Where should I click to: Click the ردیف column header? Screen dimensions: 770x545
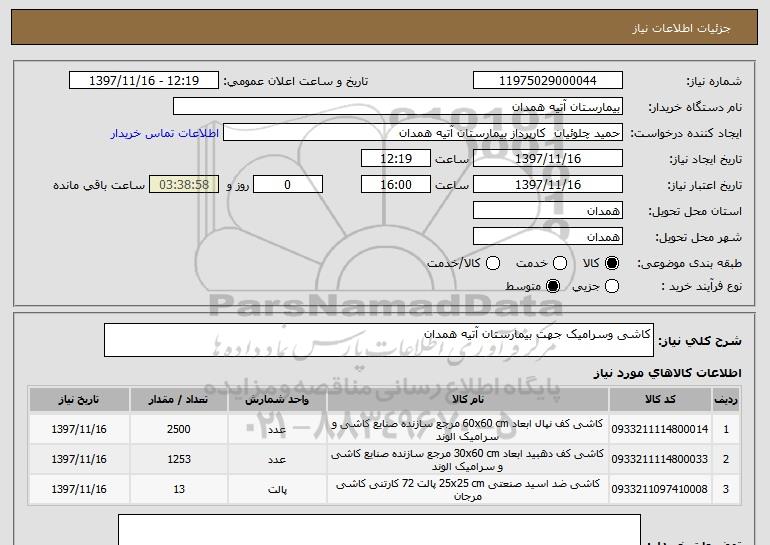pos(726,400)
